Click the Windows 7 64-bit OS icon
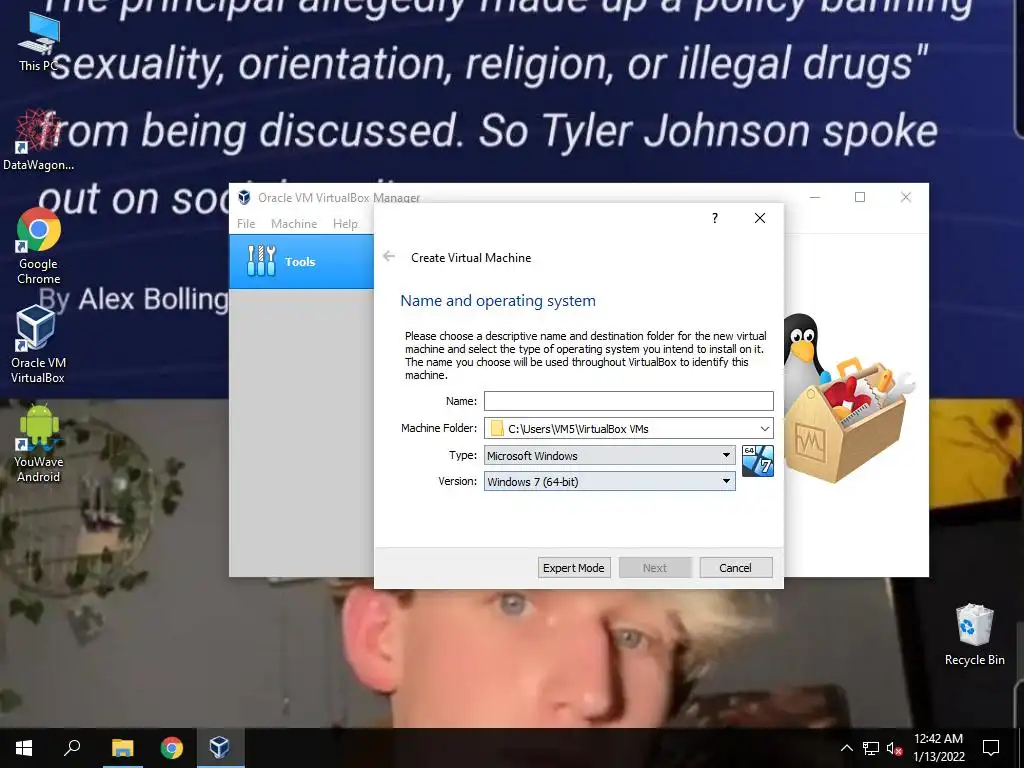 tap(758, 461)
